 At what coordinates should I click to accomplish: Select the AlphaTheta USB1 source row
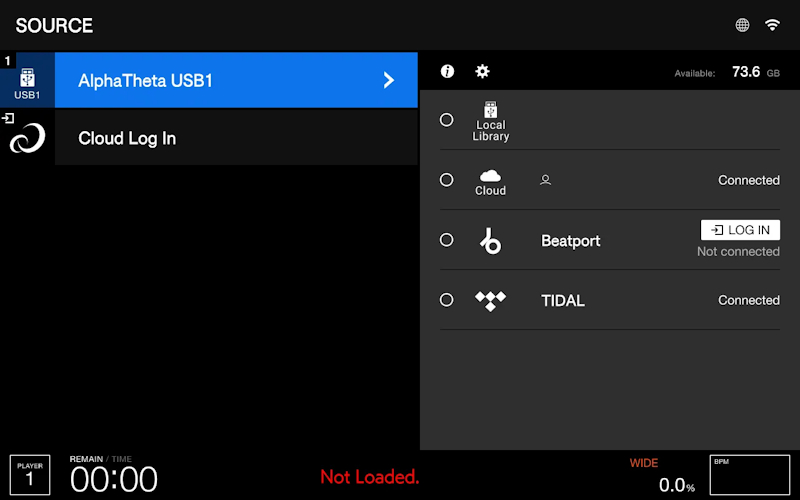pyautogui.click(x=236, y=80)
